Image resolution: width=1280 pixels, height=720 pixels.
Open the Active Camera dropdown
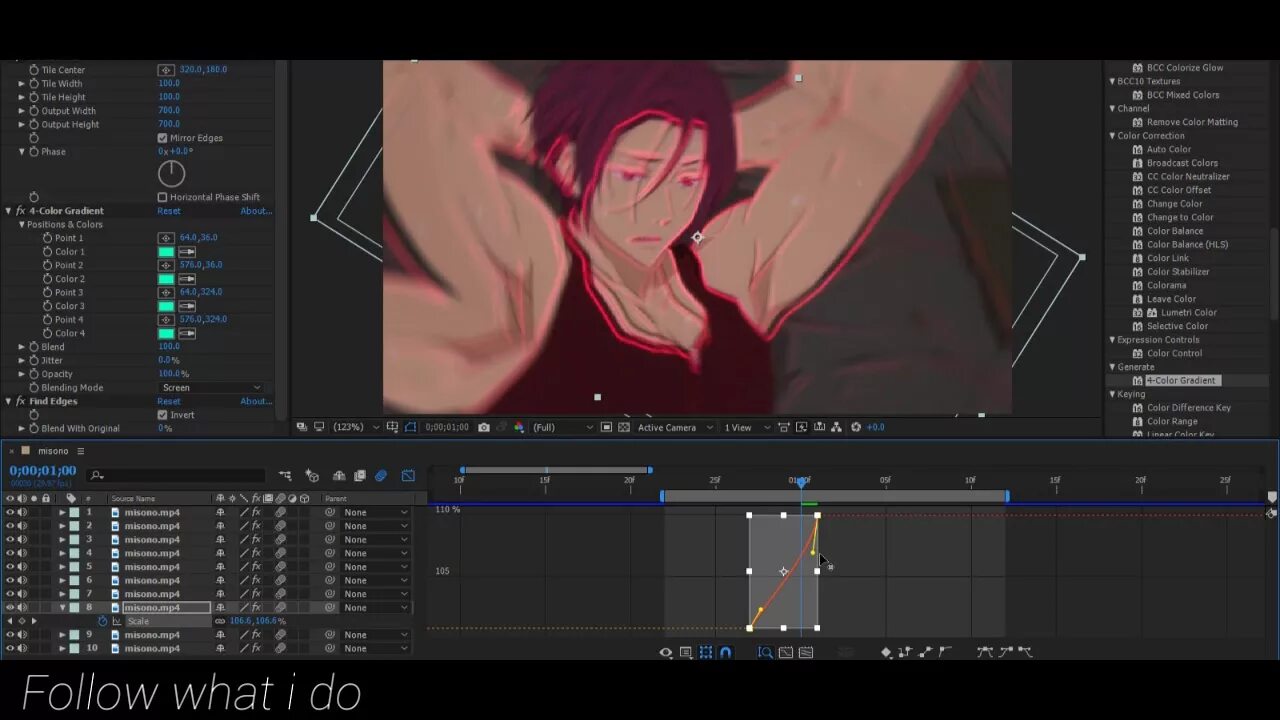[x=675, y=427]
